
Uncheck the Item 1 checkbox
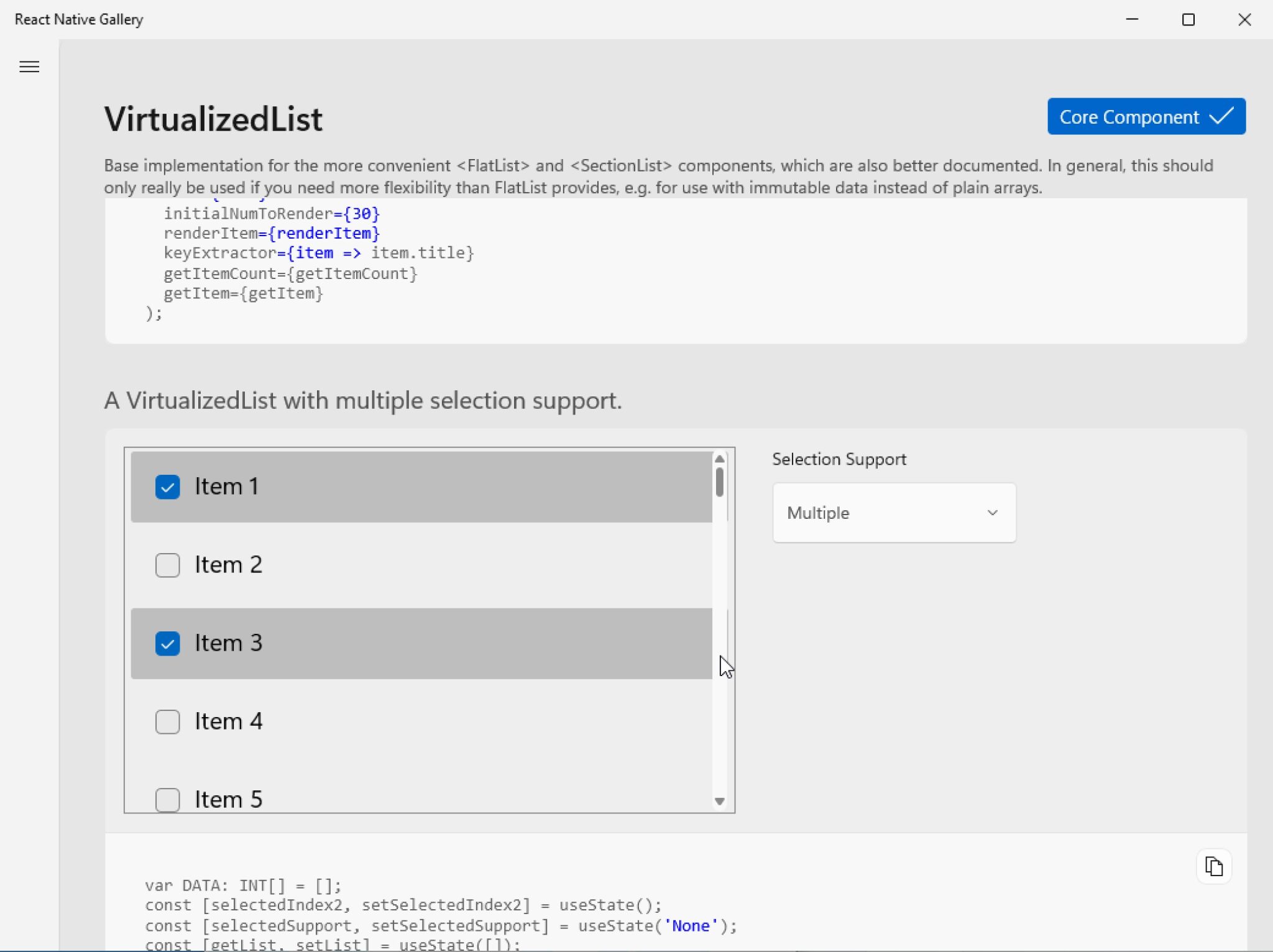(x=167, y=487)
